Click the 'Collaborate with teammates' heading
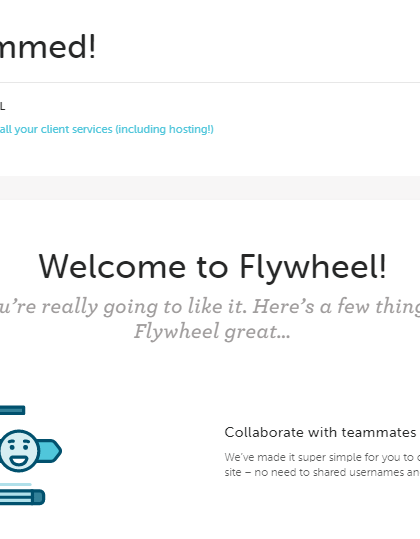Viewport: 420px width, 539px height. 320,432
